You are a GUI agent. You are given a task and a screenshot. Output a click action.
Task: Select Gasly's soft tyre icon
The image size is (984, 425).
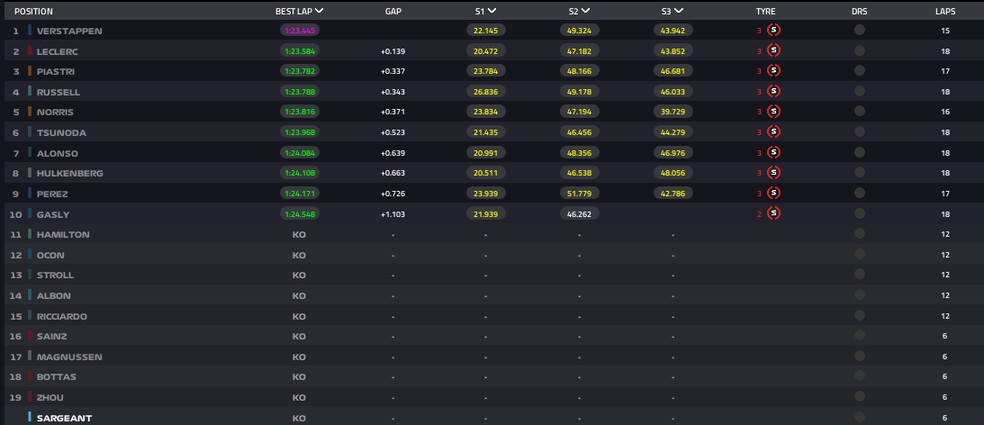tap(773, 214)
